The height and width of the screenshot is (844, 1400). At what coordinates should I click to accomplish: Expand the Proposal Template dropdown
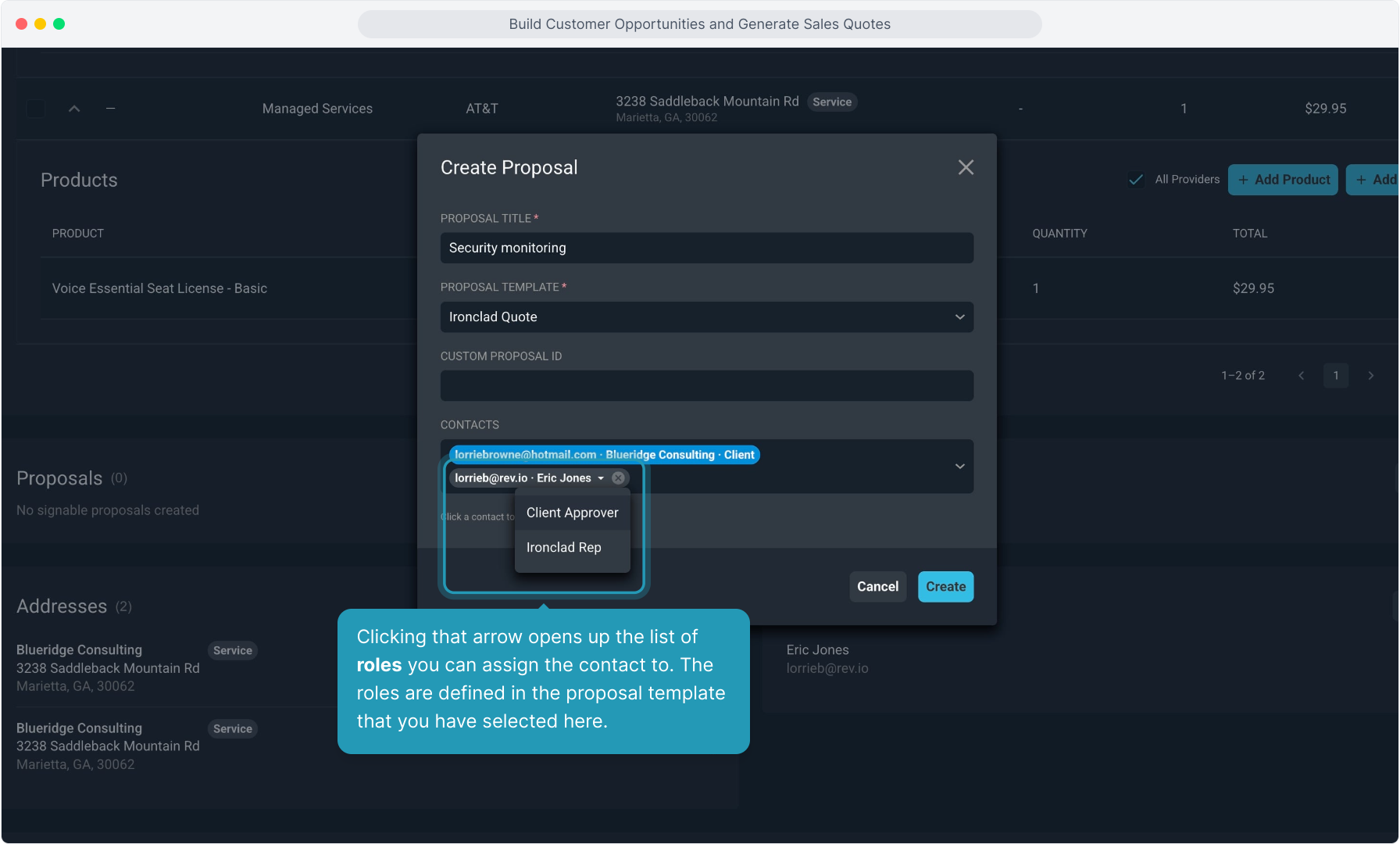[x=959, y=317]
